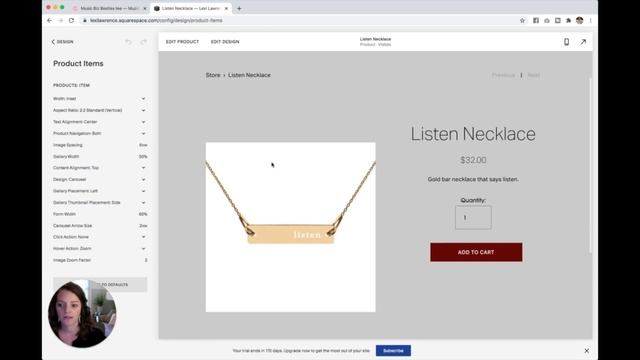The height and width of the screenshot is (360, 640).
Task: Click the Store breadcrumb link
Action: point(213,75)
